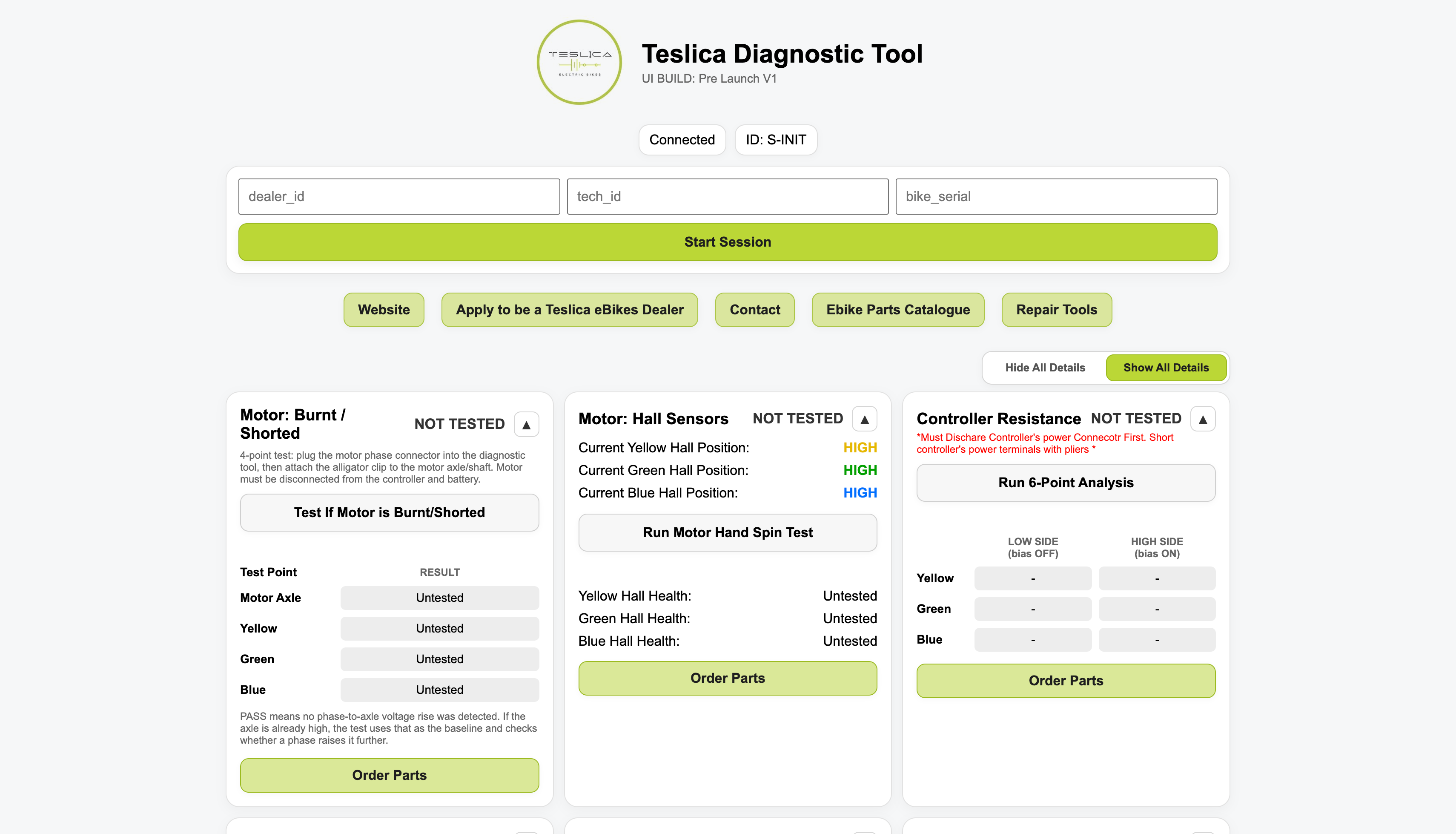Image resolution: width=1456 pixels, height=834 pixels.
Task: Order Parts in Motor Burnt/Shorted card
Action: pyautogui.click(x=389, y=776)
